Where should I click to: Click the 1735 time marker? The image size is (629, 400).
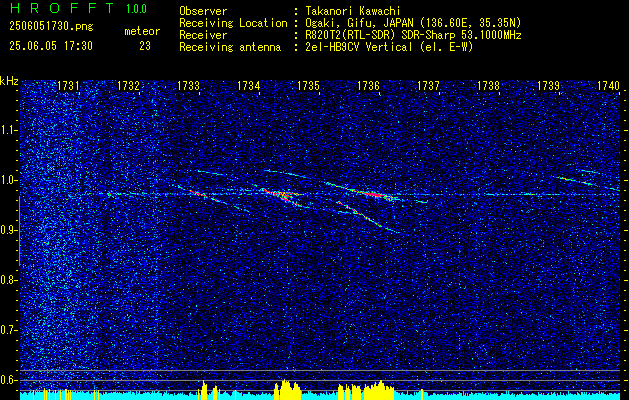coord(308,85)
